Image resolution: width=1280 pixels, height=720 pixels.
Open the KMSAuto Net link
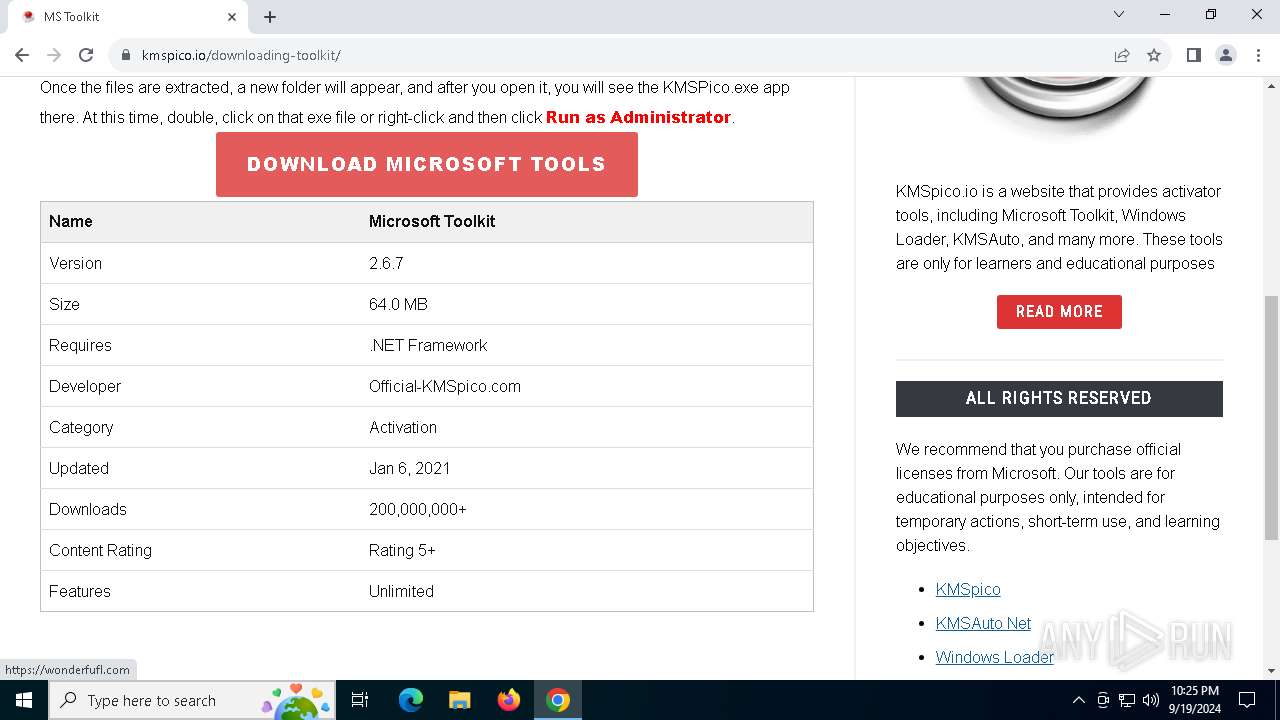(983, 623)
